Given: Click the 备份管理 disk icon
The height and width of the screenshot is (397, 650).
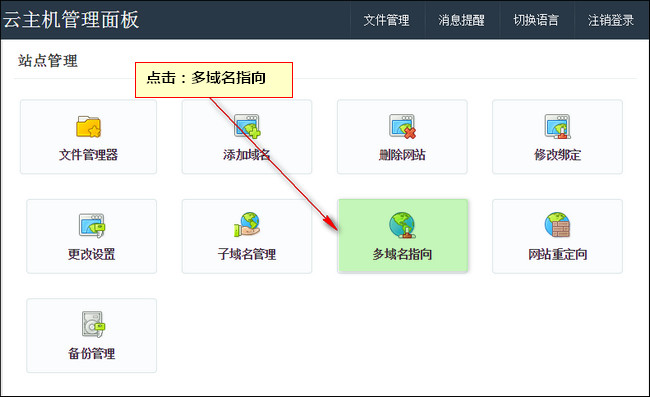Looking at the screenshot, I should [x=93, y=324].
